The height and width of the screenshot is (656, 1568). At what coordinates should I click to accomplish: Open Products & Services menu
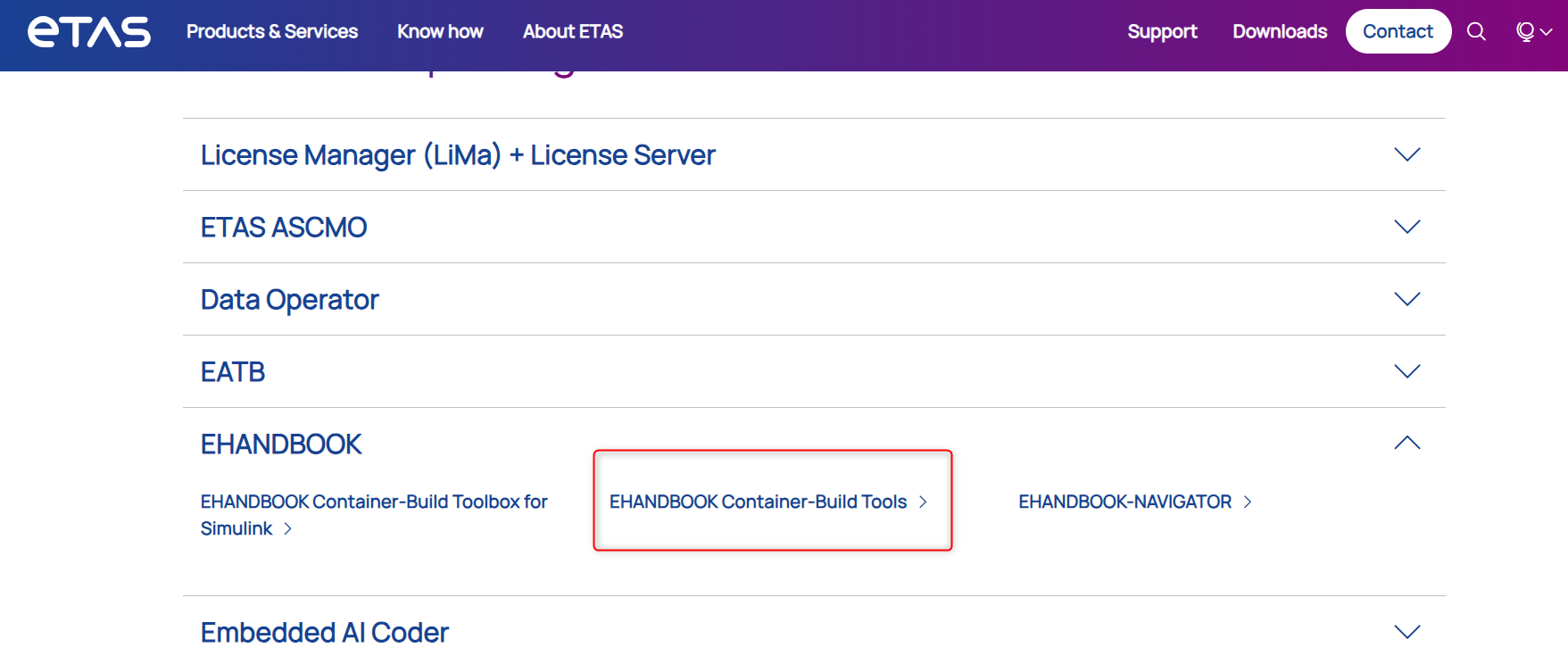(272, 31)
